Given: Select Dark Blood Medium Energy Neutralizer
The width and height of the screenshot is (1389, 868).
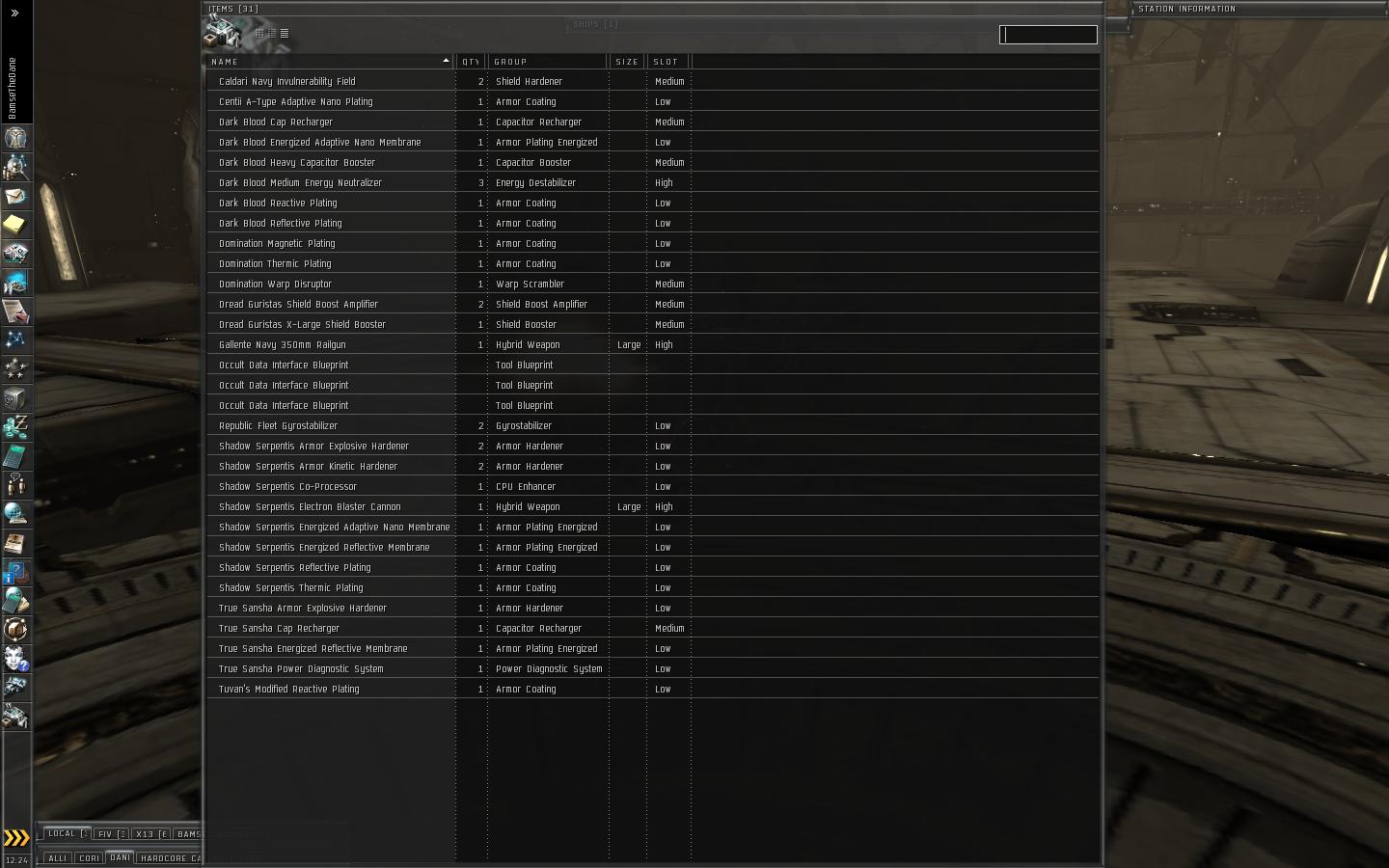Looking at the screenshot, I should click(x=652, y=182).
